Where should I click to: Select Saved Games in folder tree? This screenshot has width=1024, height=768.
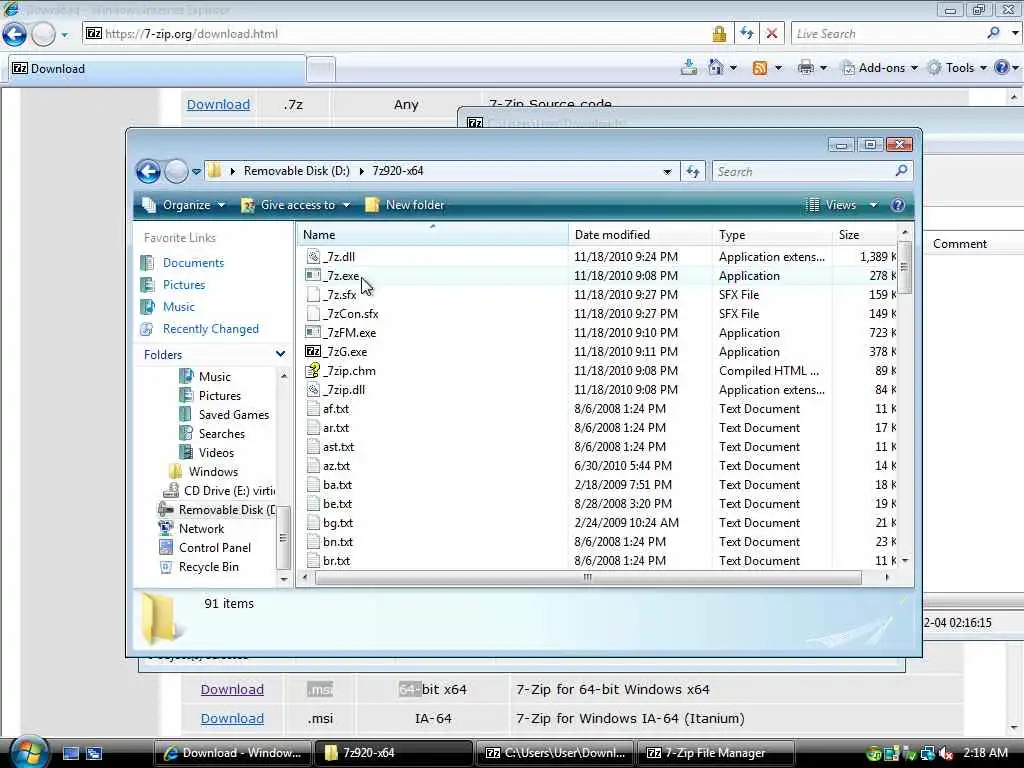[x=234, y=415]
